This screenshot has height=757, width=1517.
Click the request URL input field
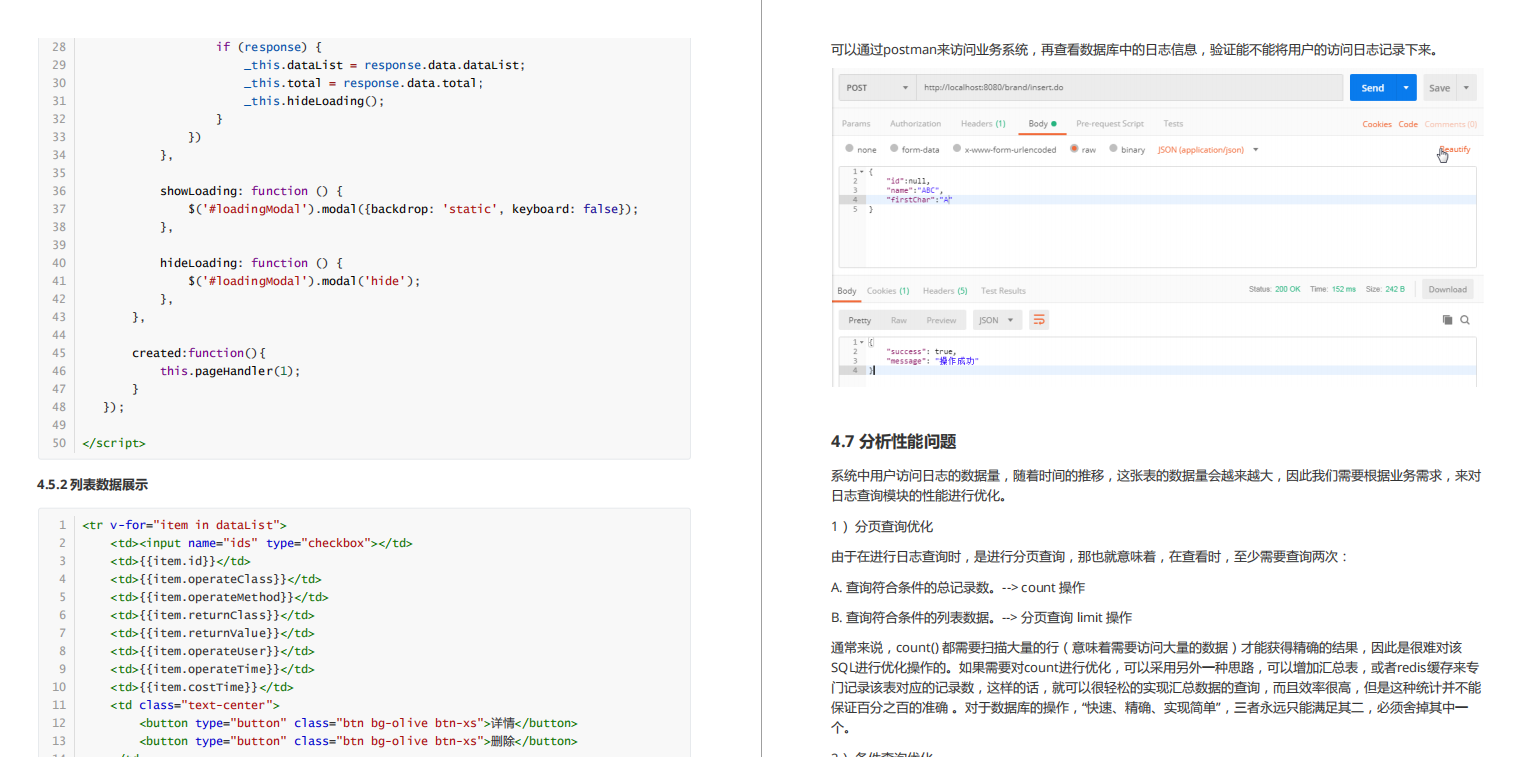(x=1129, y=88)
